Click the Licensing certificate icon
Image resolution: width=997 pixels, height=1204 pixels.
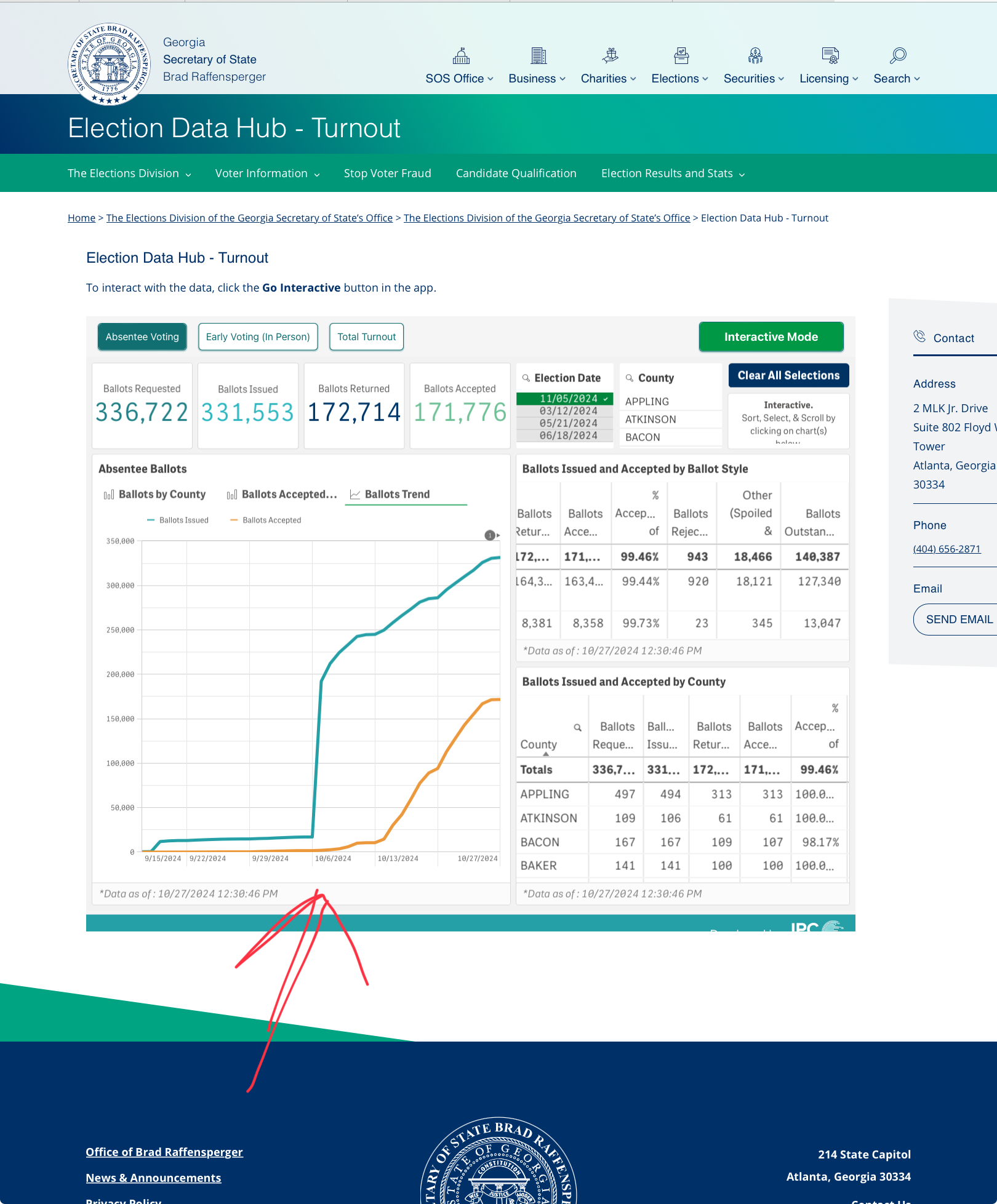coord(830,56)
